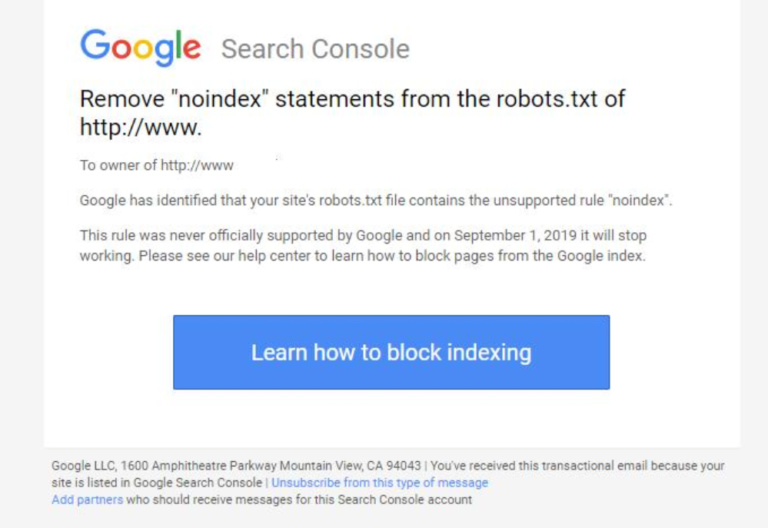This screenshot has width=768, height=528.
Task: Click "Google Search Console" in the footer
Action: point(204,483)
